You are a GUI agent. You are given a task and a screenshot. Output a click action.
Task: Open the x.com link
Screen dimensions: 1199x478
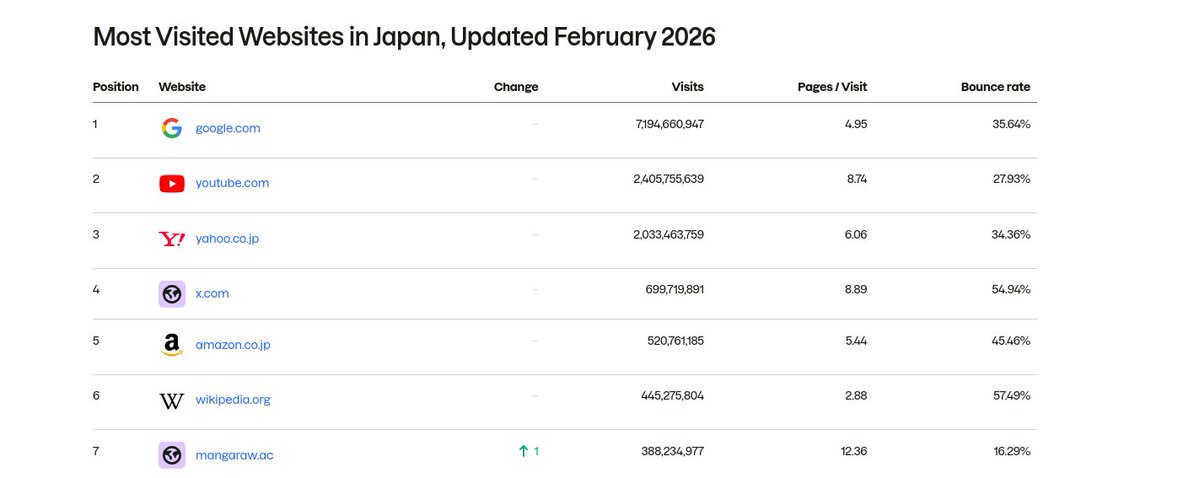click(212, 294)
